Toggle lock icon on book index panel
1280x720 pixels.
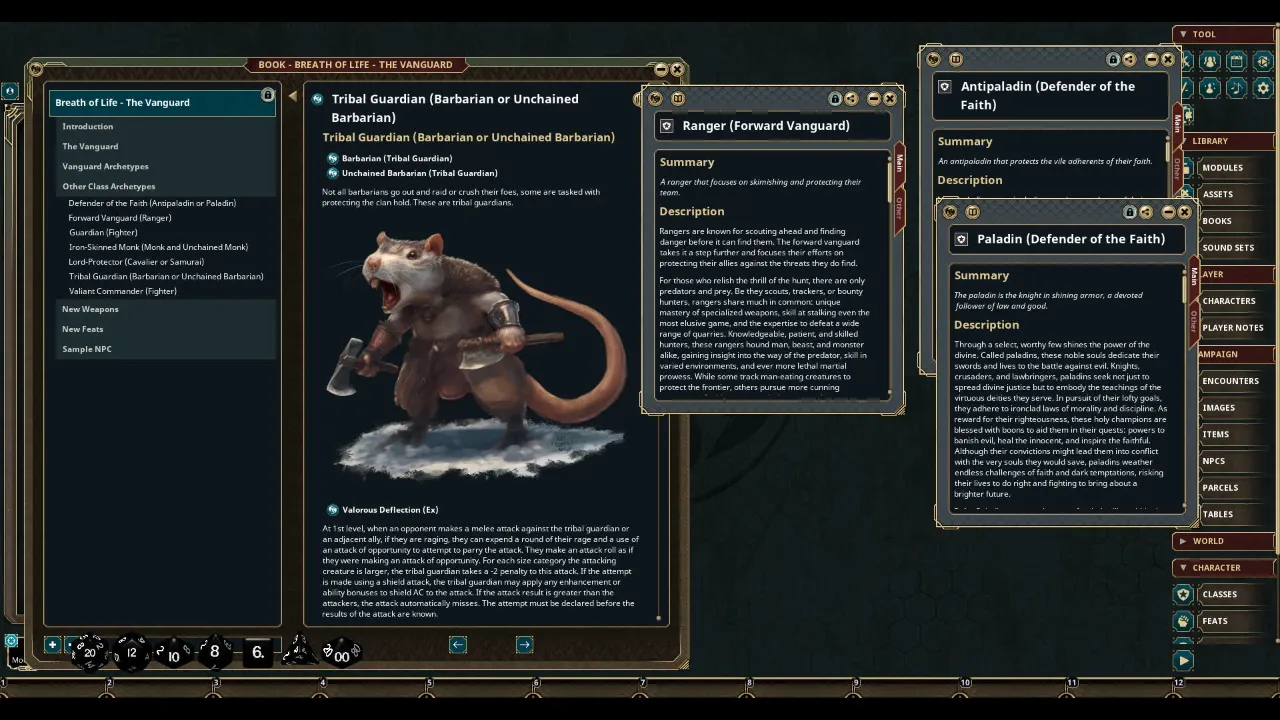267,95
